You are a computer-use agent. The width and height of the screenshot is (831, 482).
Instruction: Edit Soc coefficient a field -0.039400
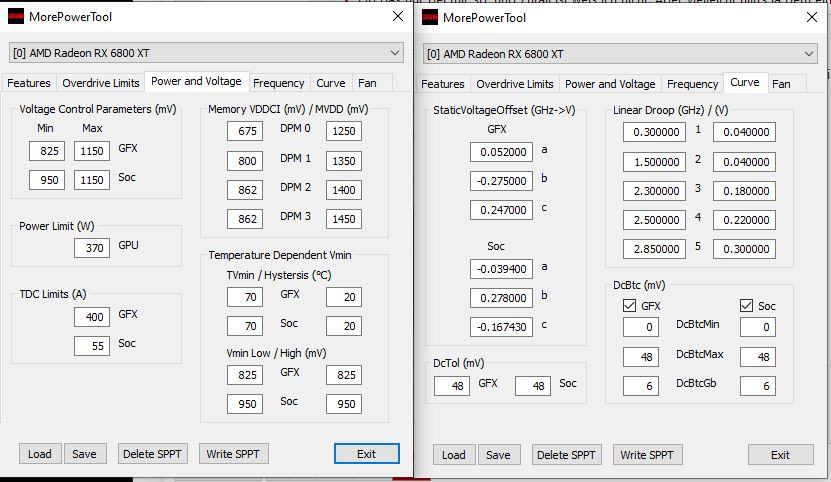(x=501, y=269)
